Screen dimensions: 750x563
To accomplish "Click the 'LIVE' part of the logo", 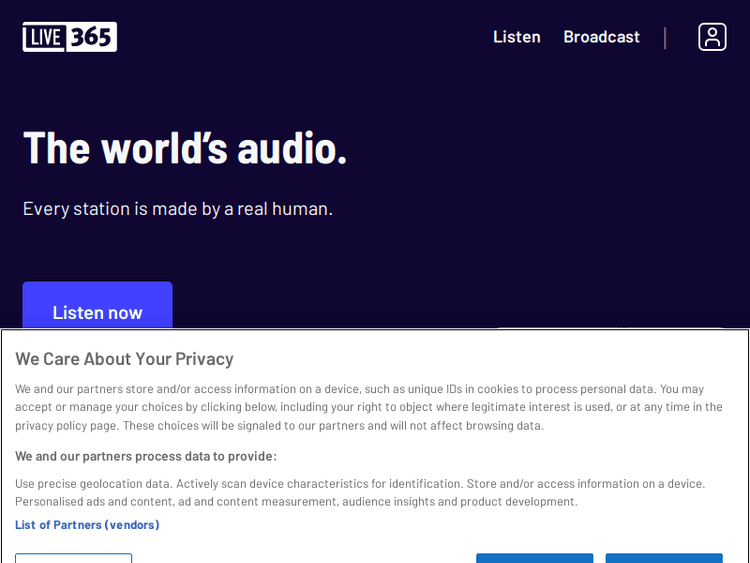I will (45, 37).
